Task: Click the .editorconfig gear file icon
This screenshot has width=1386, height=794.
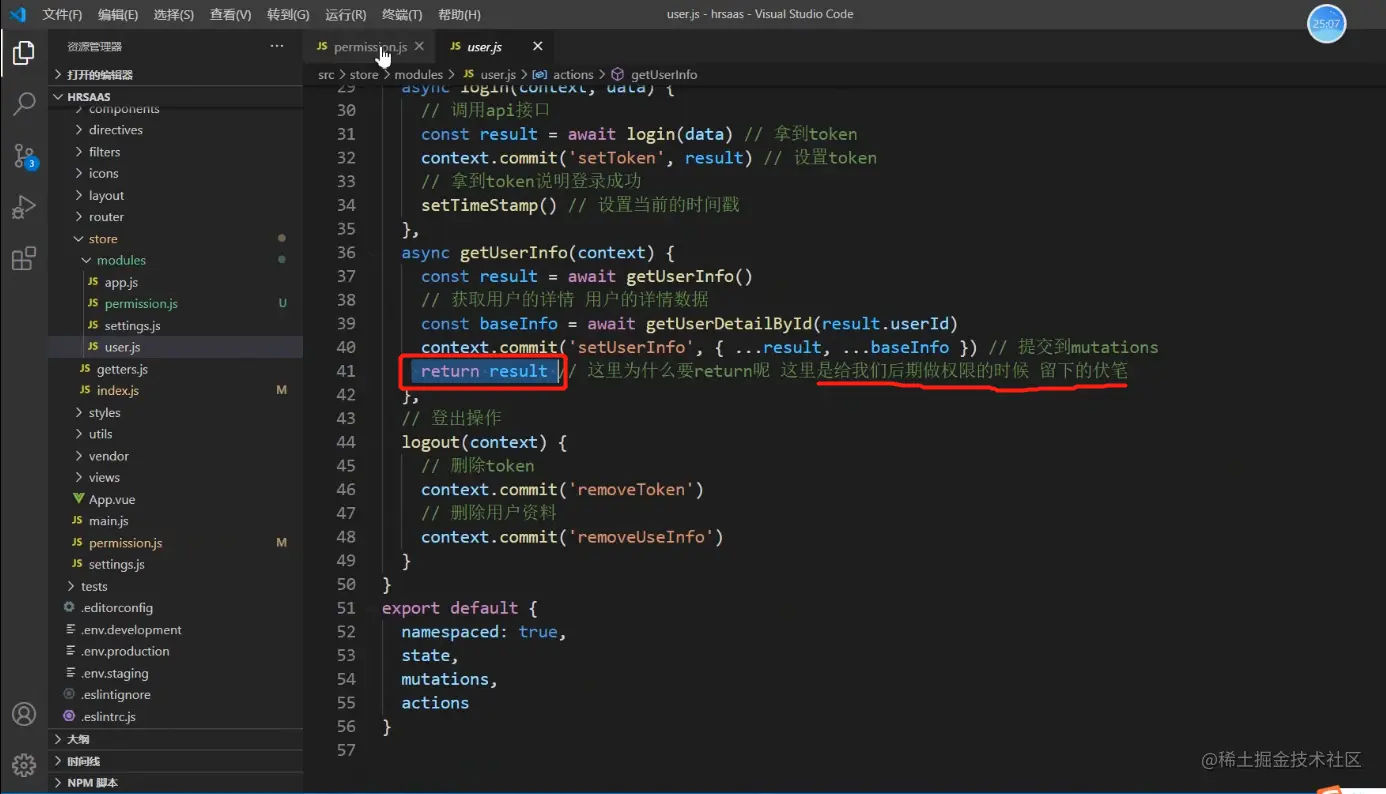Action: (x=69, y=608)
